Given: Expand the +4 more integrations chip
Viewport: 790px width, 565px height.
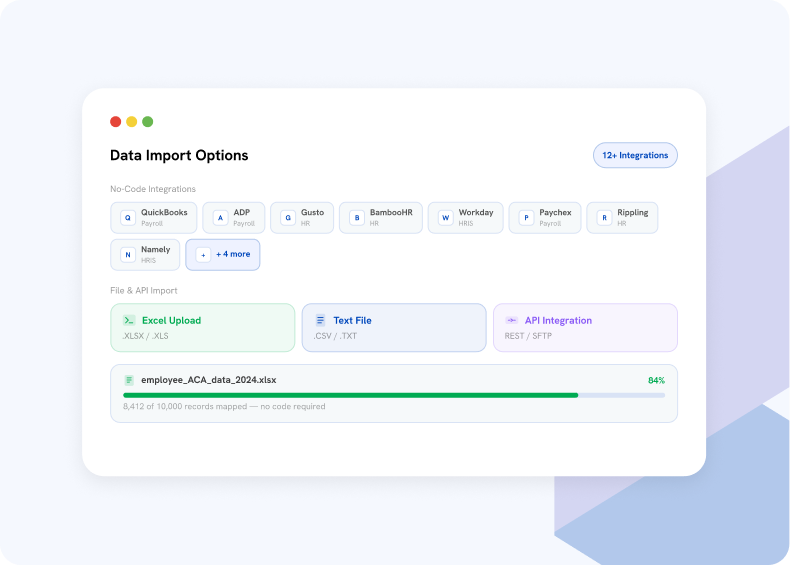Looking at the screenshot, I should point(223,255).
